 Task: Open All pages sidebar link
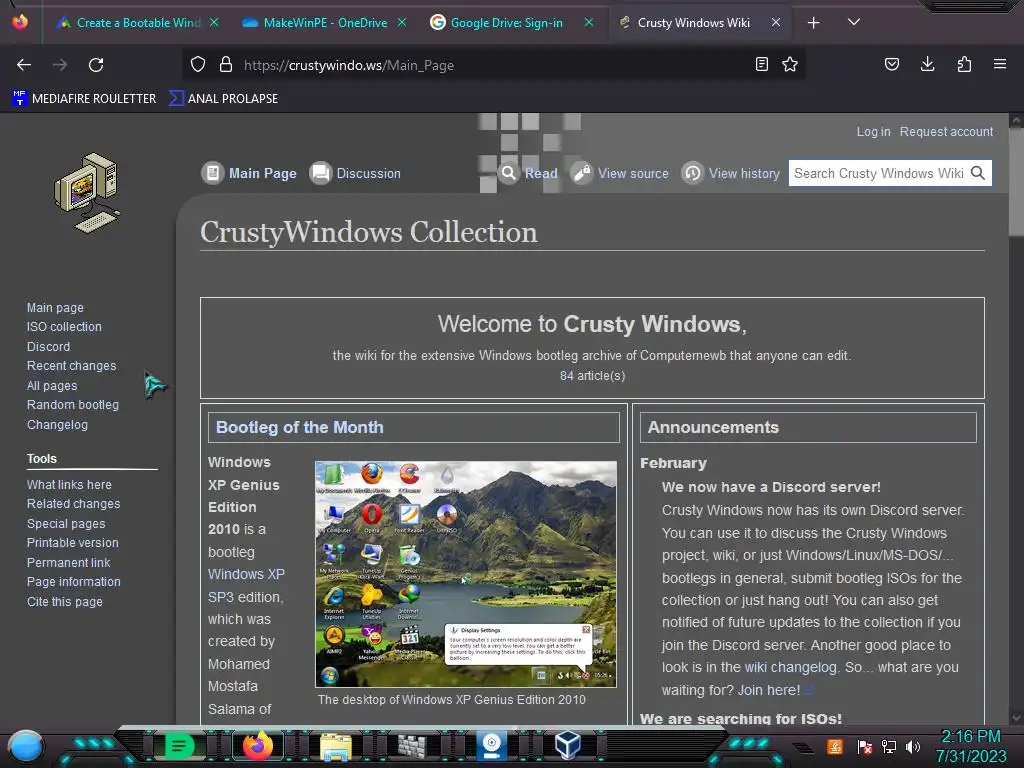click(52, 386)
